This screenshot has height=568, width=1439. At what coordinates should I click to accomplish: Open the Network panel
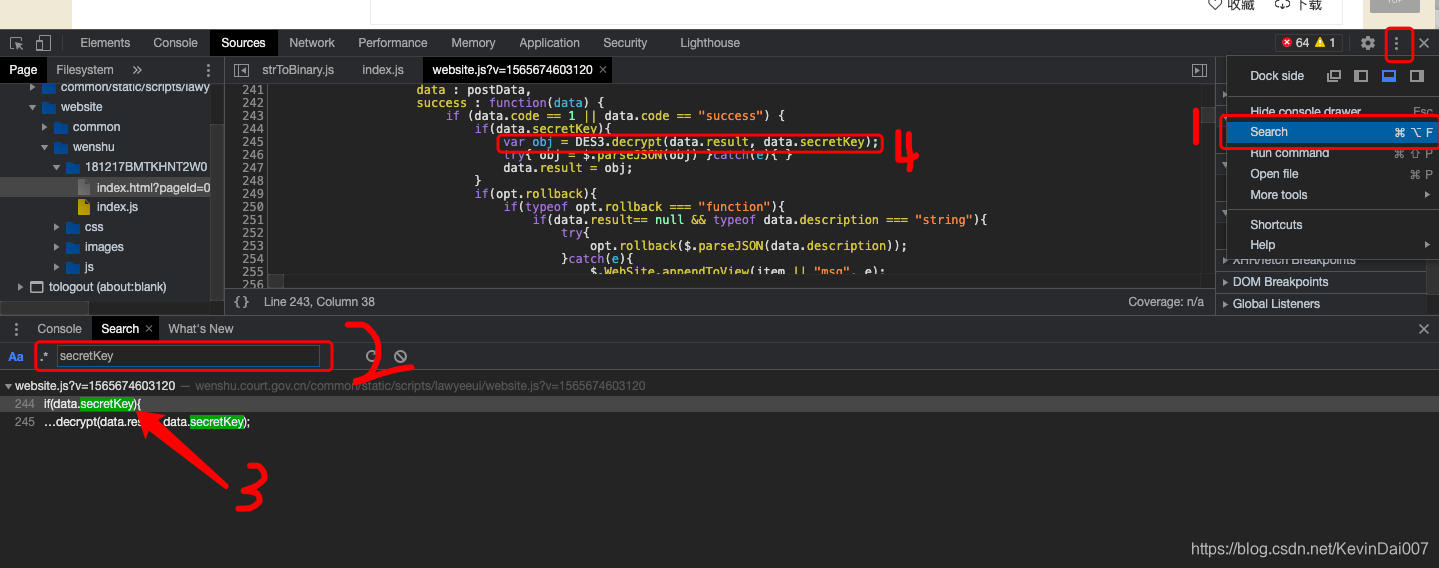click(x=312, y=43)
